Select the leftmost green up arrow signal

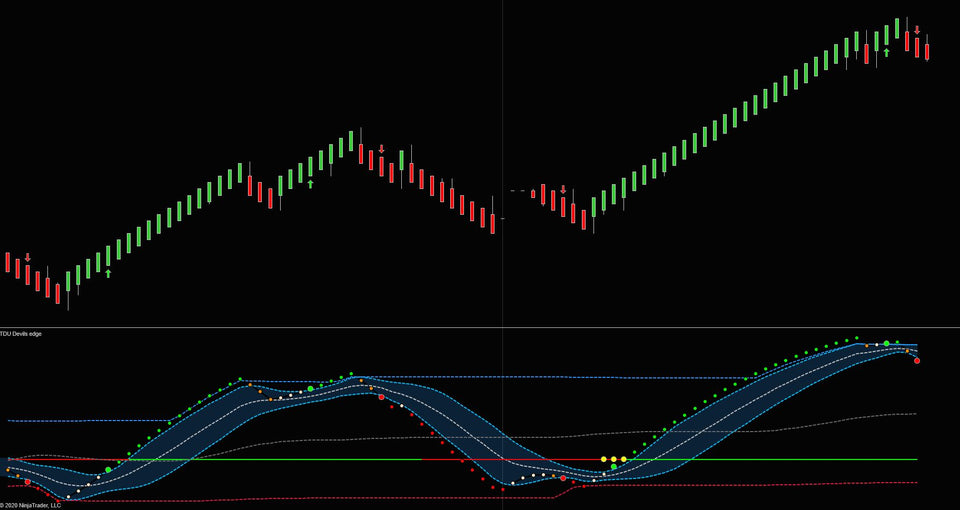point(108,272)
